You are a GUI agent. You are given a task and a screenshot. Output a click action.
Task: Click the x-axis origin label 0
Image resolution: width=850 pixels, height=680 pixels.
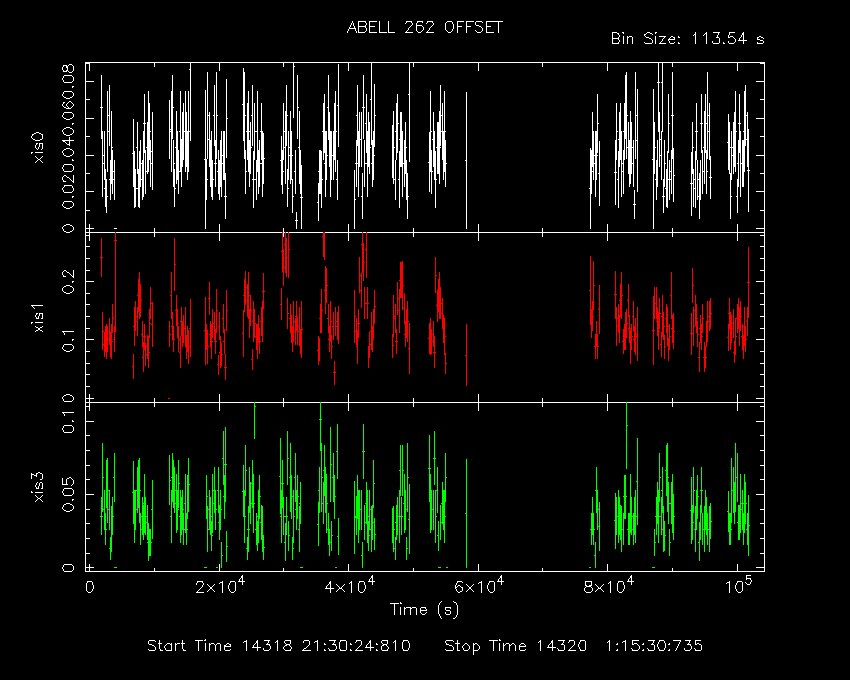[x=89, y=587]
